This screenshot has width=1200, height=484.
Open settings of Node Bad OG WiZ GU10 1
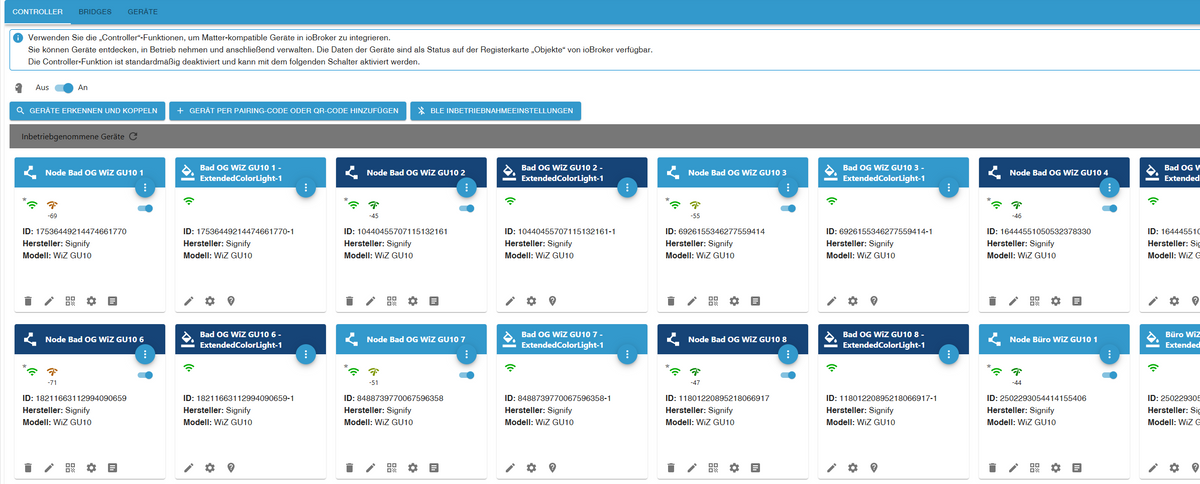pos(91,300)
